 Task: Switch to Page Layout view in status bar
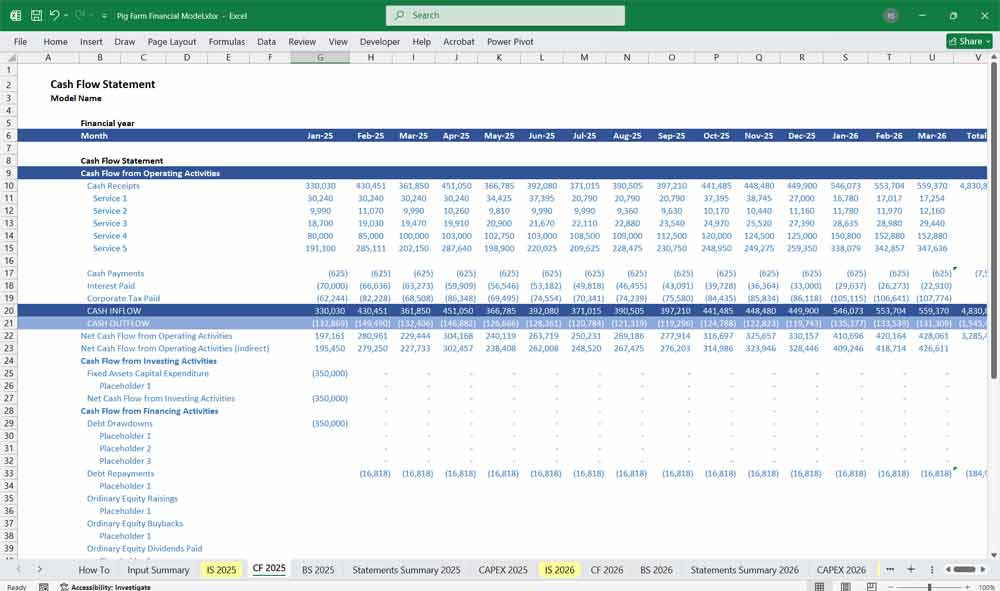(x=846, y=585)
